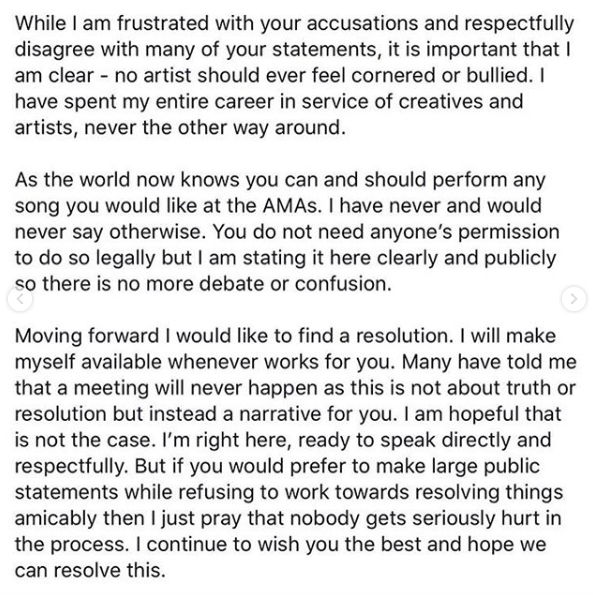Viewport: 593px width, 596px height.
Task: Click the phrase "As the world now knows"
Action: point(127,179)
